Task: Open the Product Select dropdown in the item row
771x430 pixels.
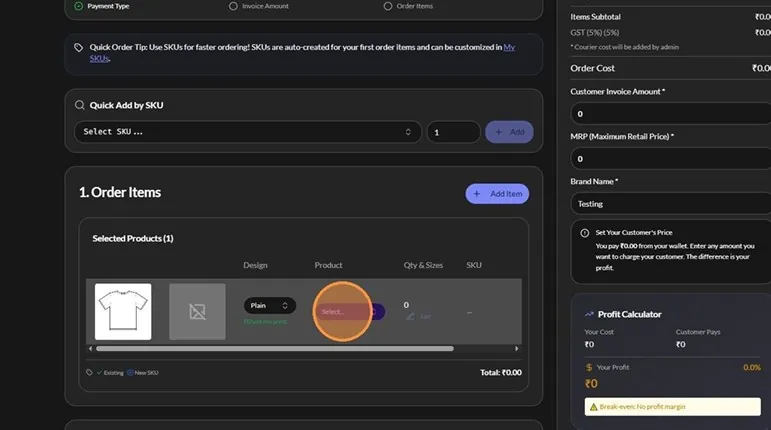Action: pos(350,312)
